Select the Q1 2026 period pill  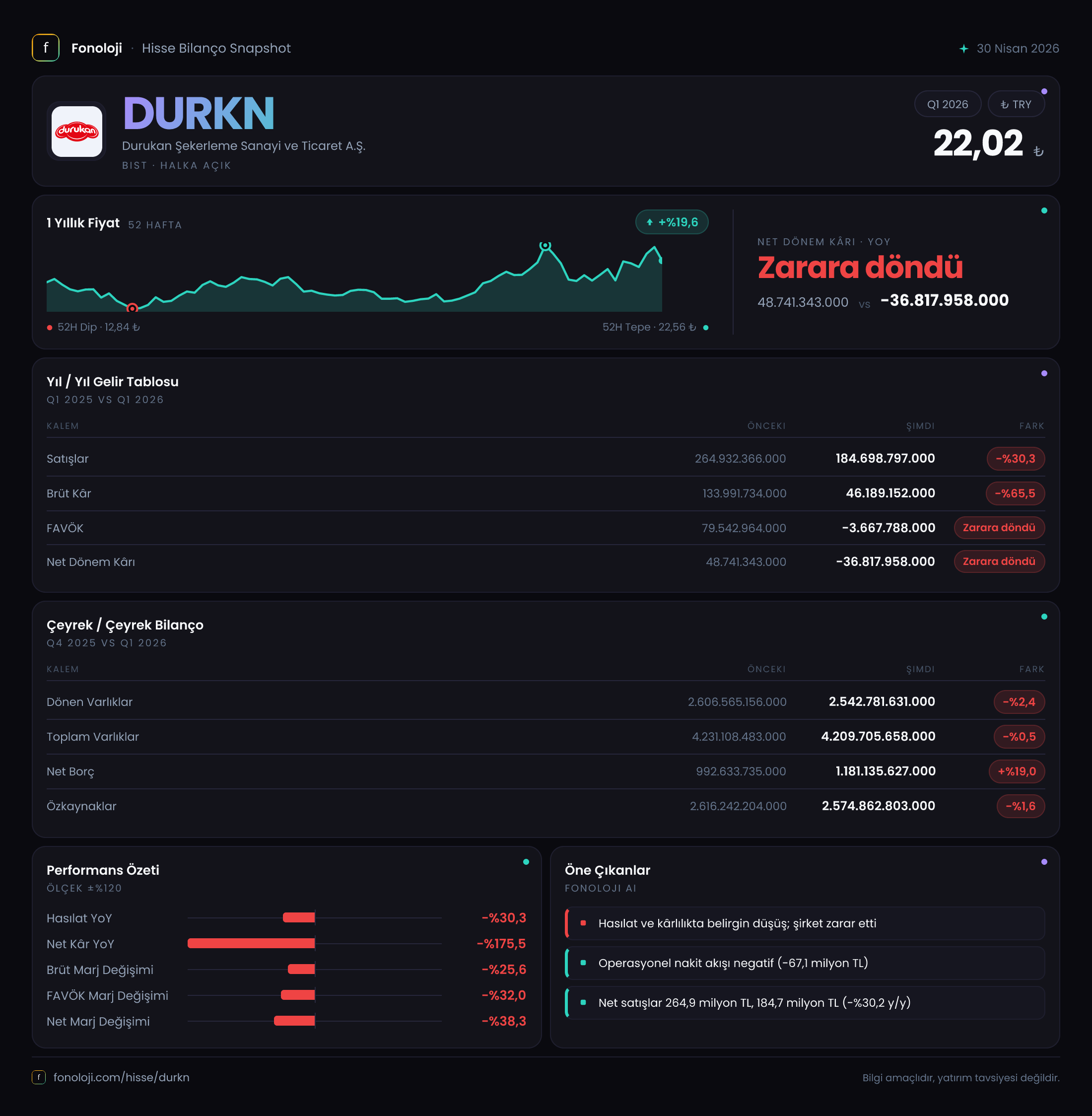(x=948, y=104)
